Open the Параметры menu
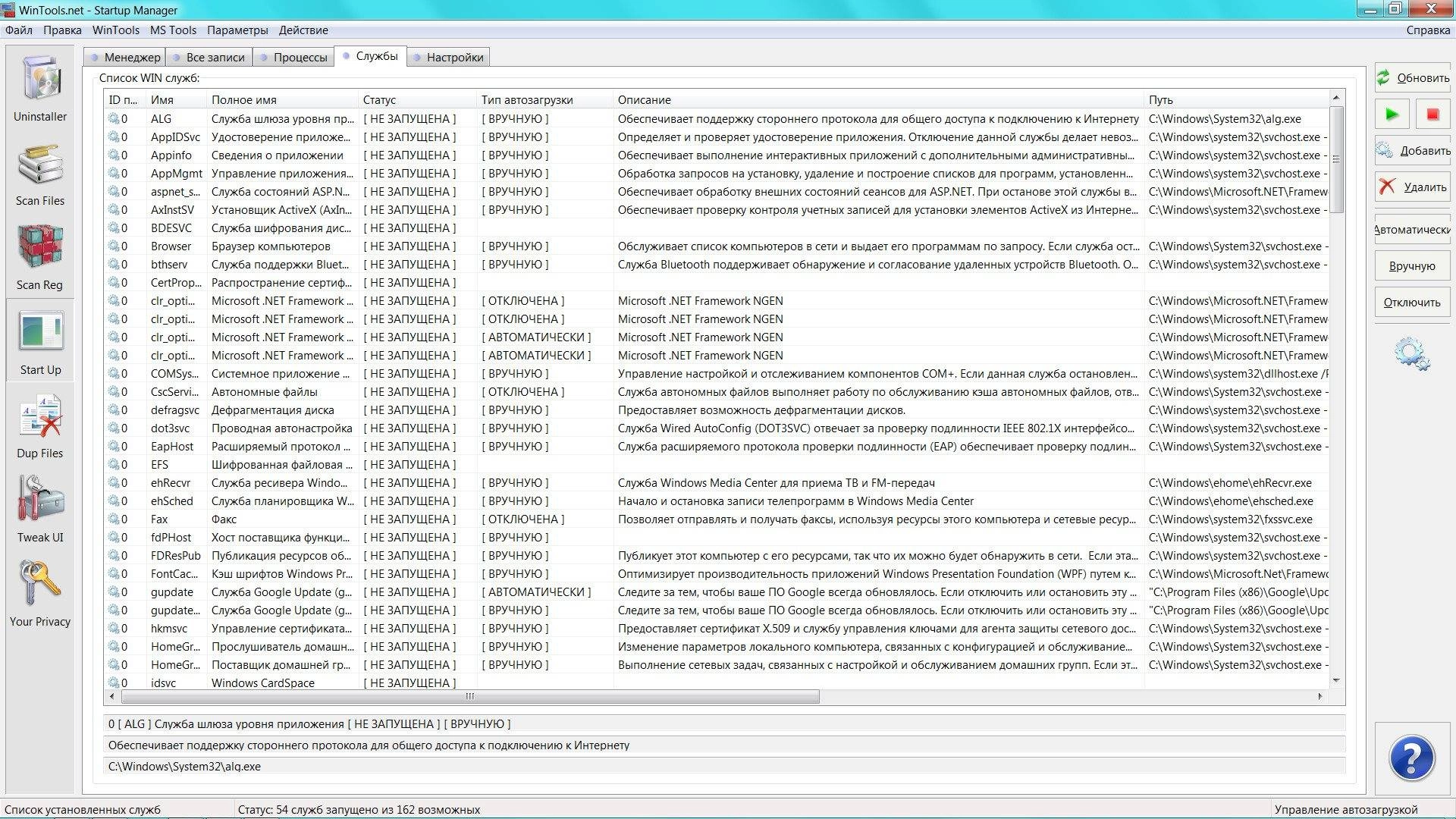 [237, 30]
